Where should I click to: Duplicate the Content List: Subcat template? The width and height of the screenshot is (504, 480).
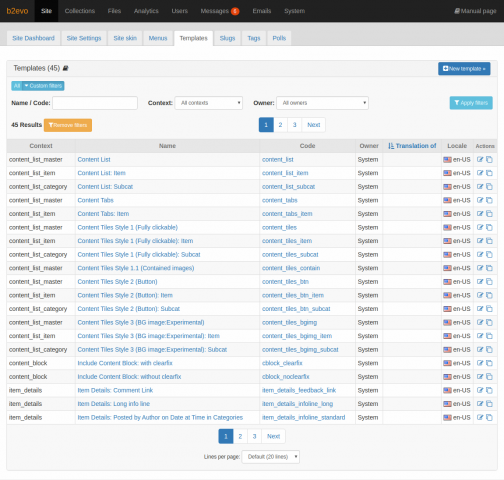489,187
